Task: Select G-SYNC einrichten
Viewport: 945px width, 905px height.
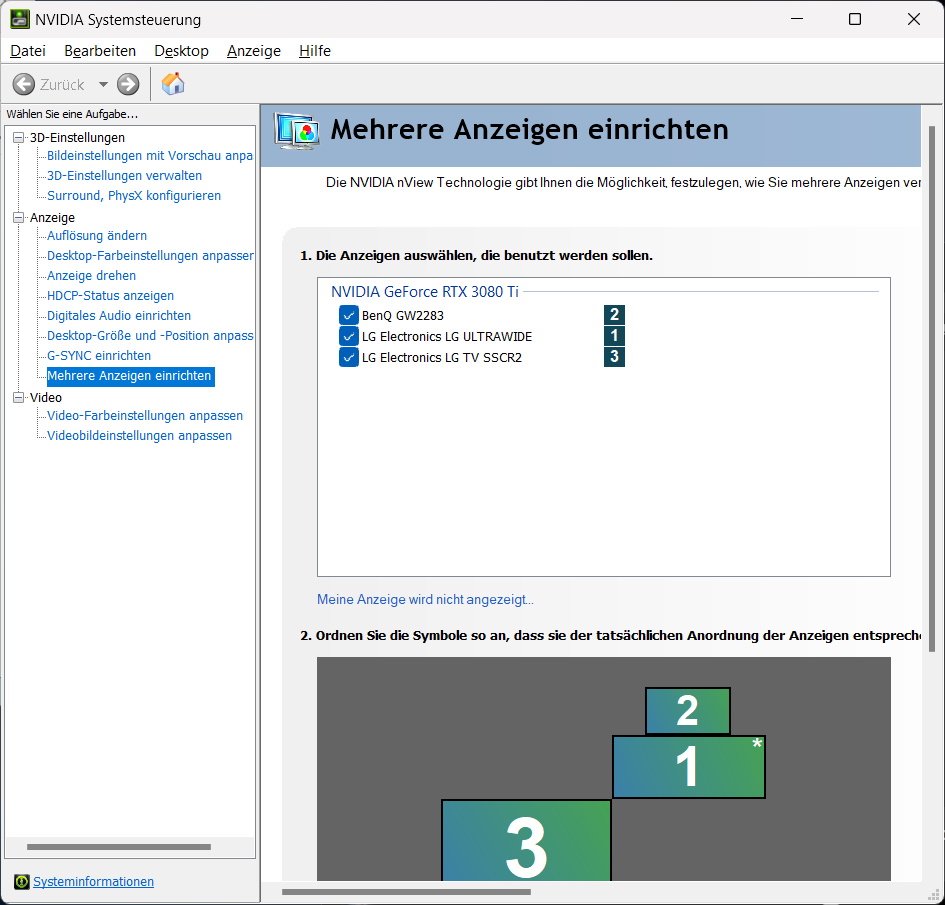Action: pyautogui.click(x=99, y=355)
